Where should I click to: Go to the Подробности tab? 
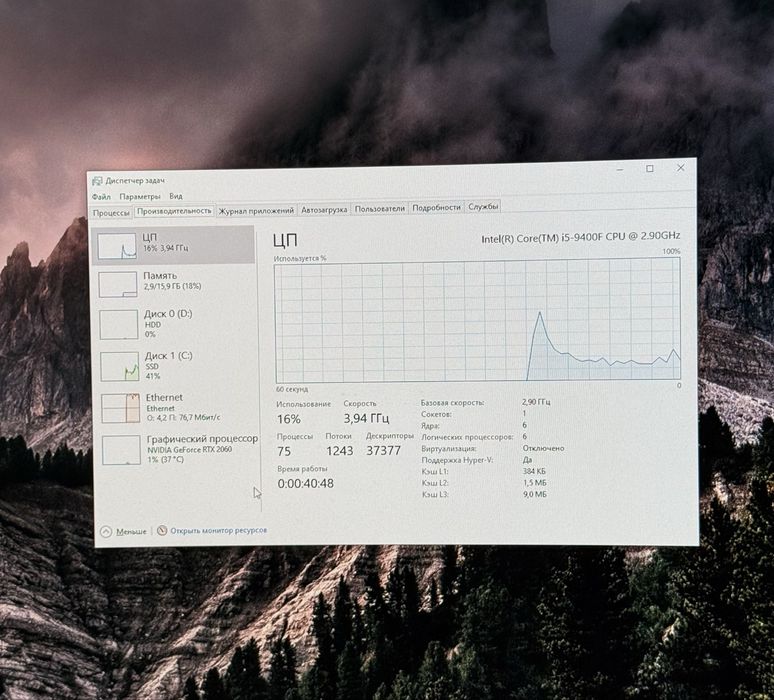tap(436, 207)
